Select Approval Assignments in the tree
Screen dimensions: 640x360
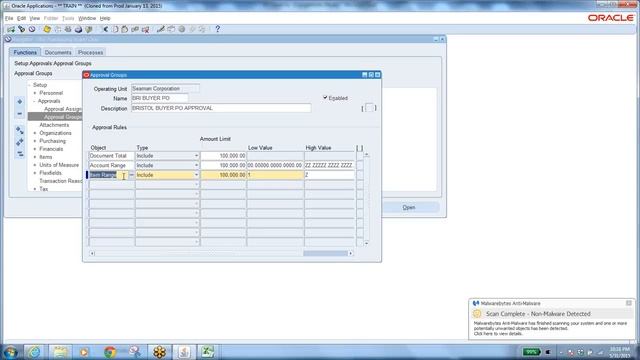pos(63,109)
